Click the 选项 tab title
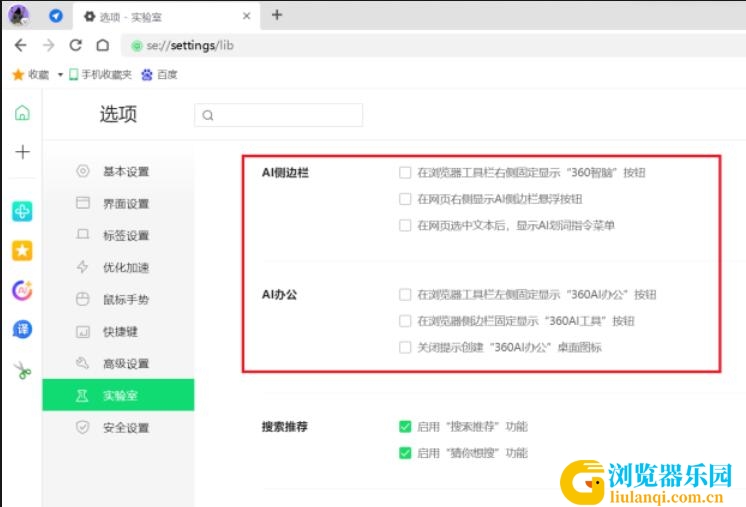746x507 pixels. point(130,17)
